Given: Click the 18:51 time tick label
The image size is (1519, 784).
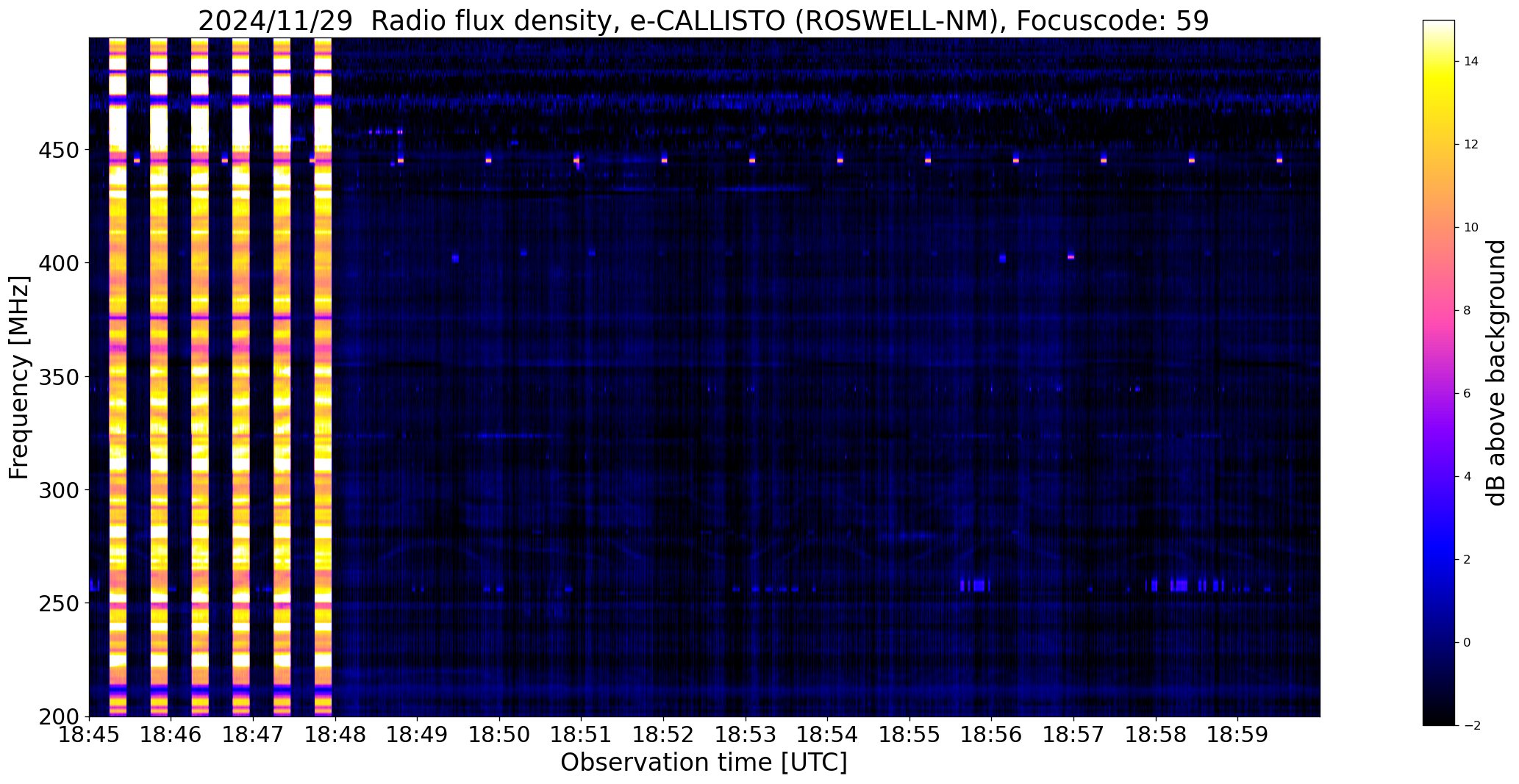Looking at the screenshot, I should [x=582, y=734].
